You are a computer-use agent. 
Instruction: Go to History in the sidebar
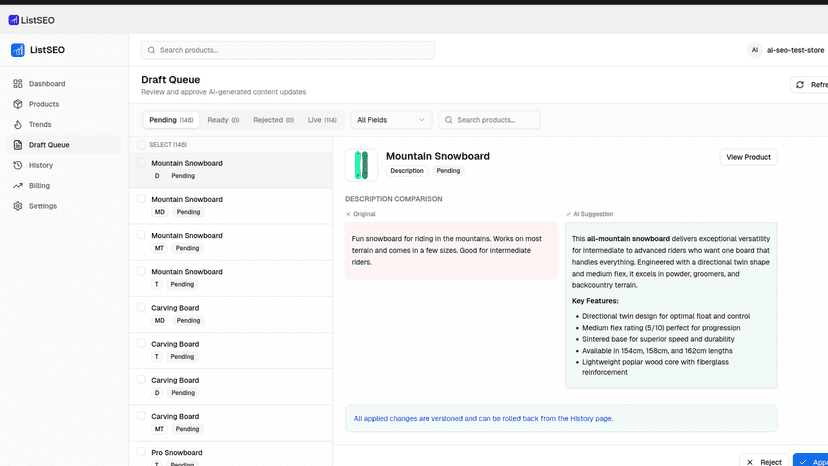tap(63, 165)
